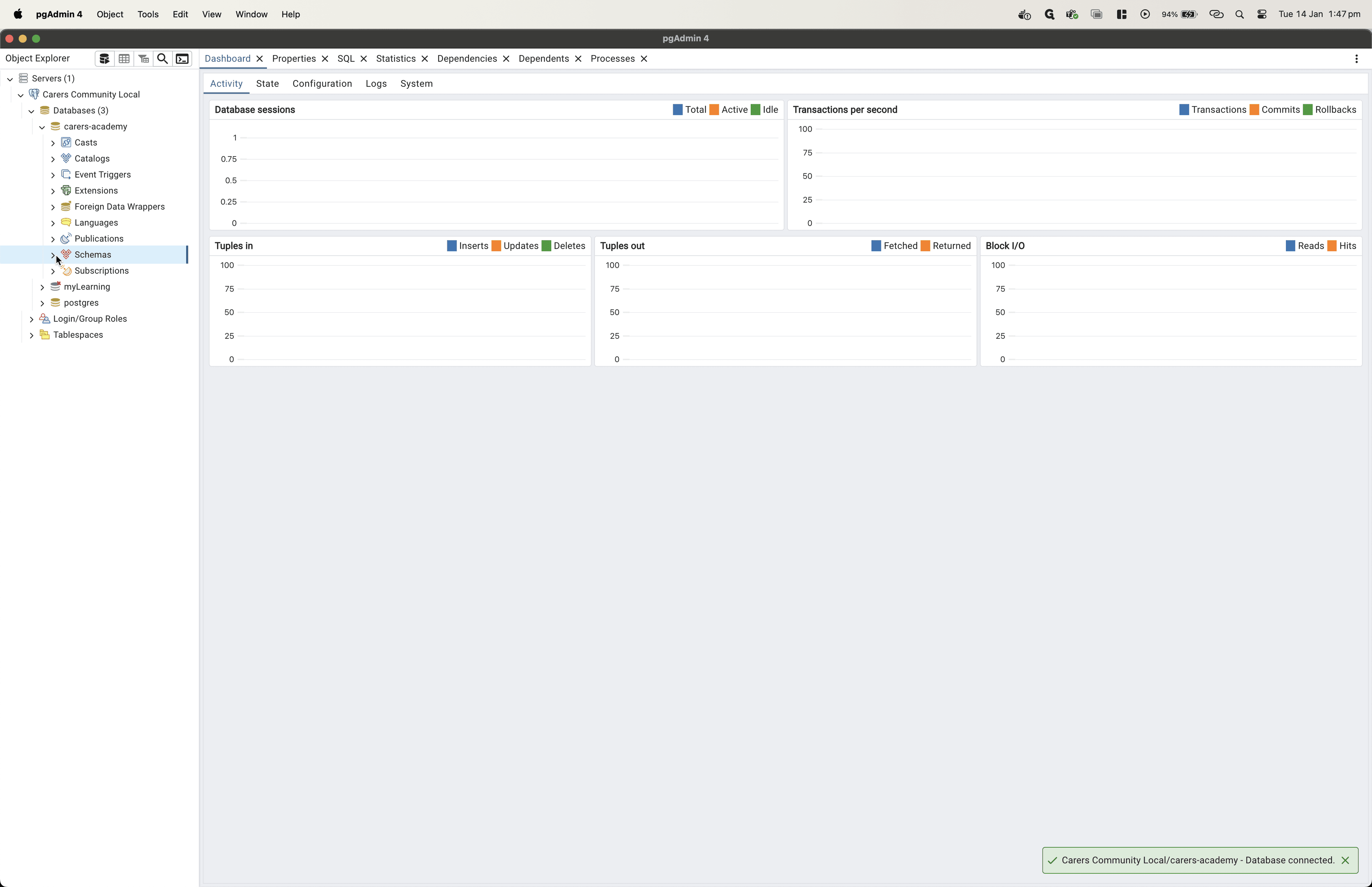
Task: Switch to the Statistics tab
Action: 396,59
